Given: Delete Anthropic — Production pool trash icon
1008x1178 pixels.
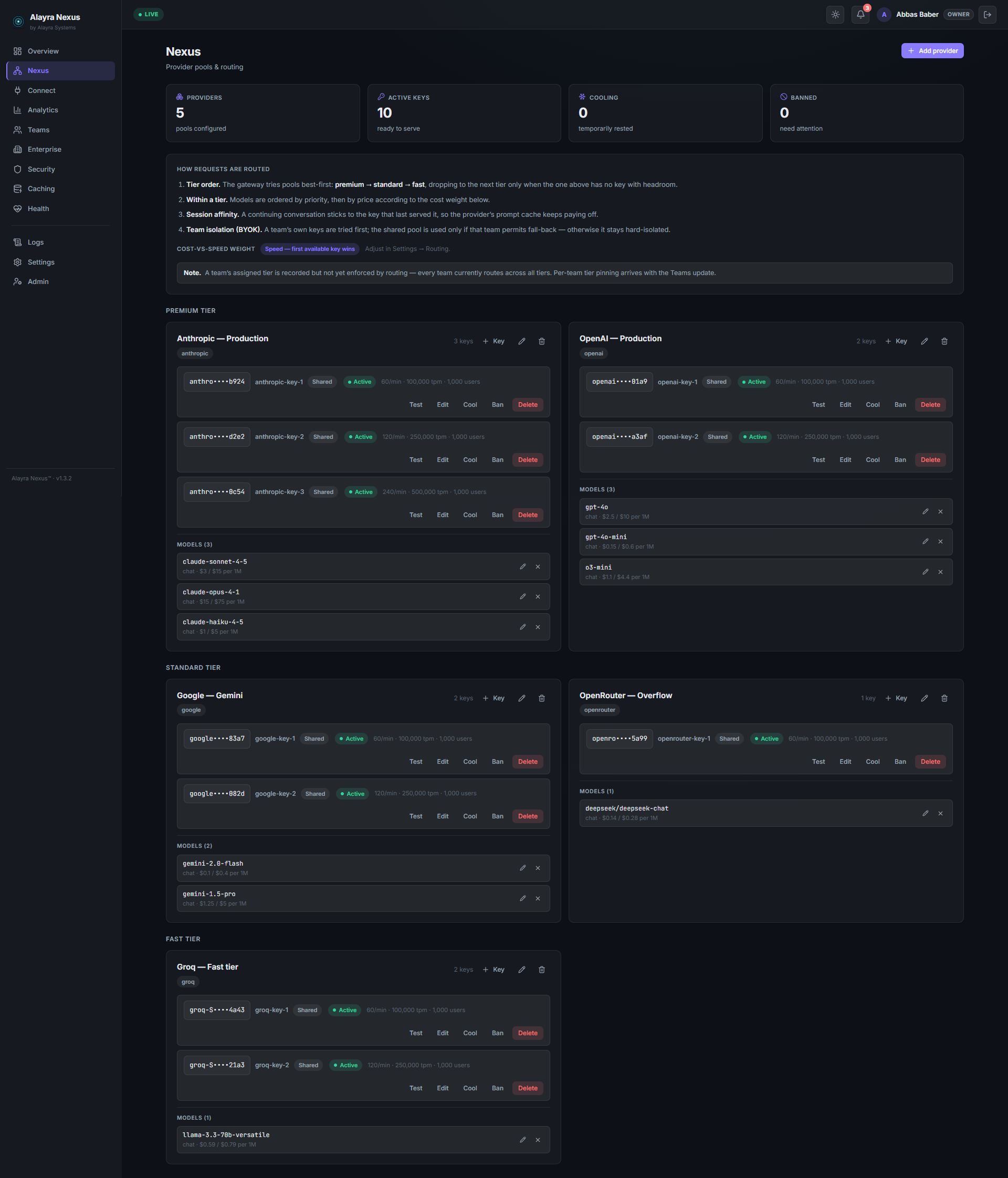Looking at the screenshot, I should point(541,341).
